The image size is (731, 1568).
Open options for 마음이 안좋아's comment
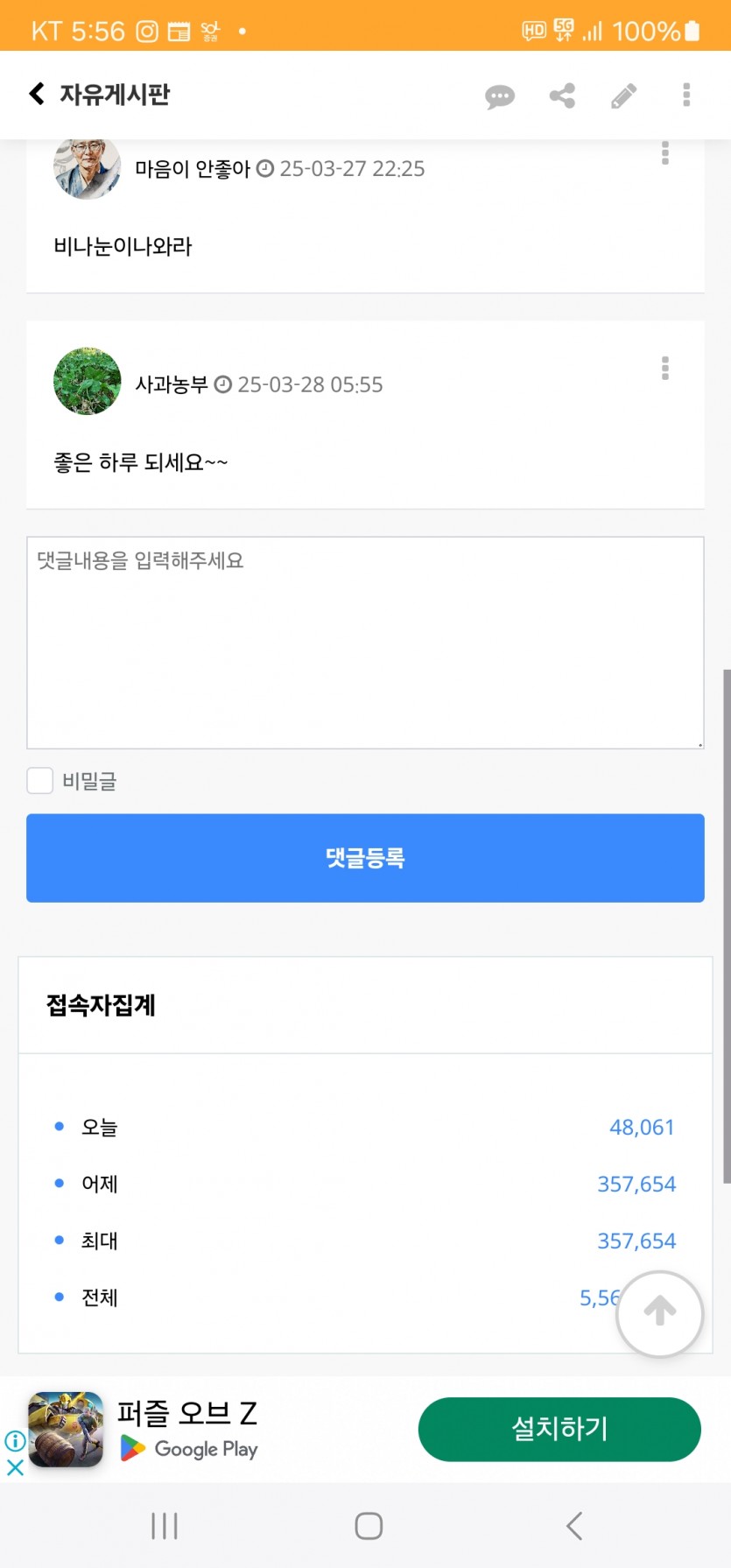coord(665,153)
